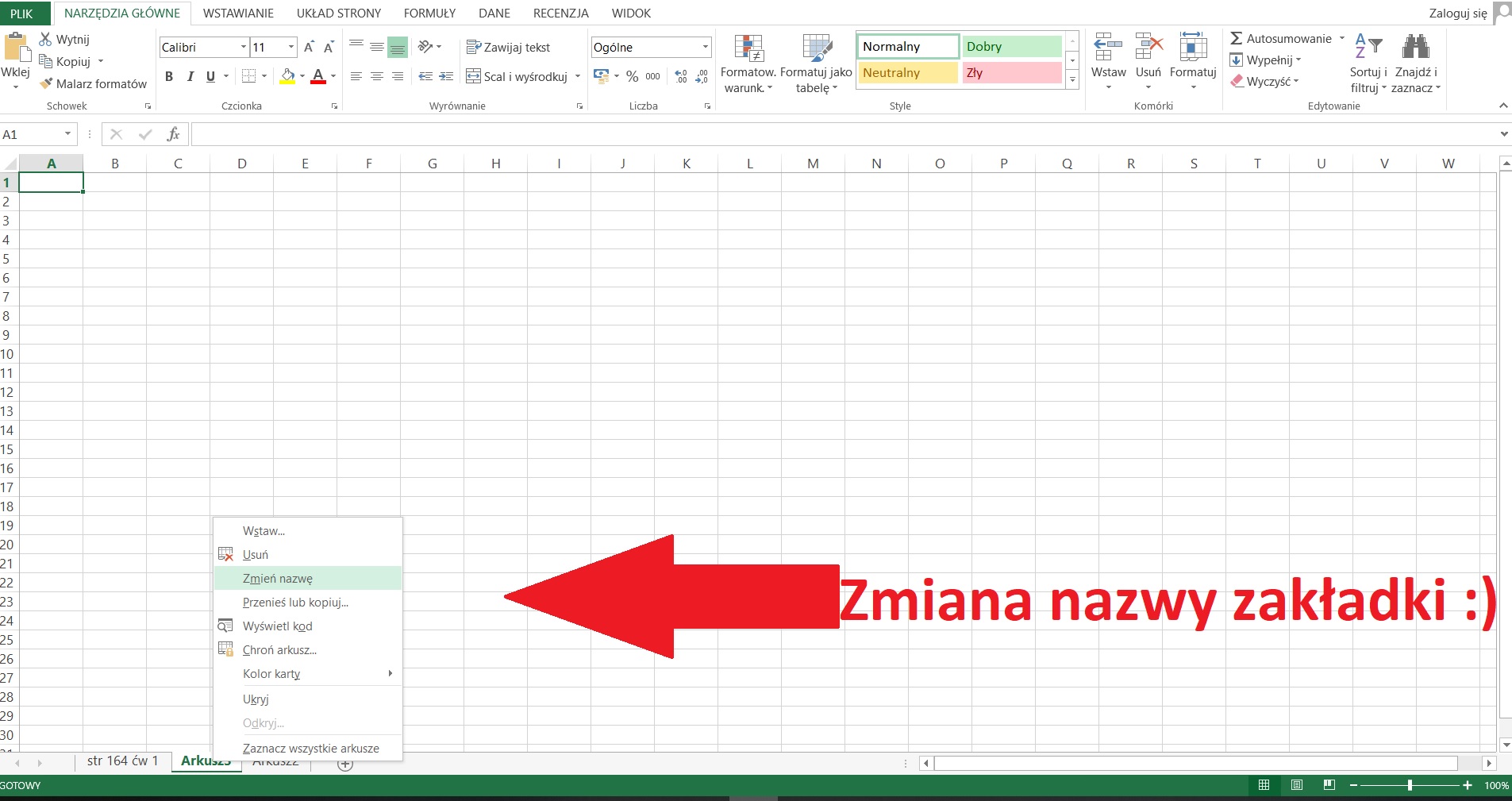
Task: Open Kolor karty submenu
Action: tap(308, 673)
